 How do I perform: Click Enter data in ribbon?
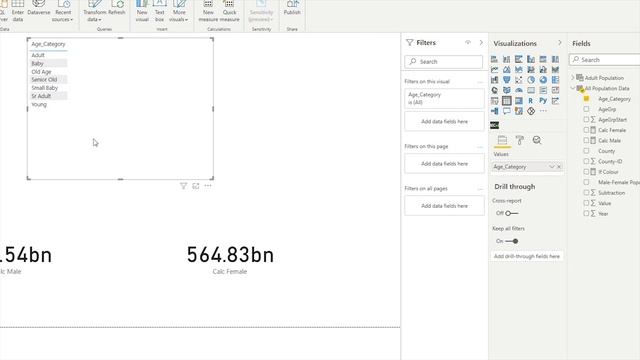(18, 11)
